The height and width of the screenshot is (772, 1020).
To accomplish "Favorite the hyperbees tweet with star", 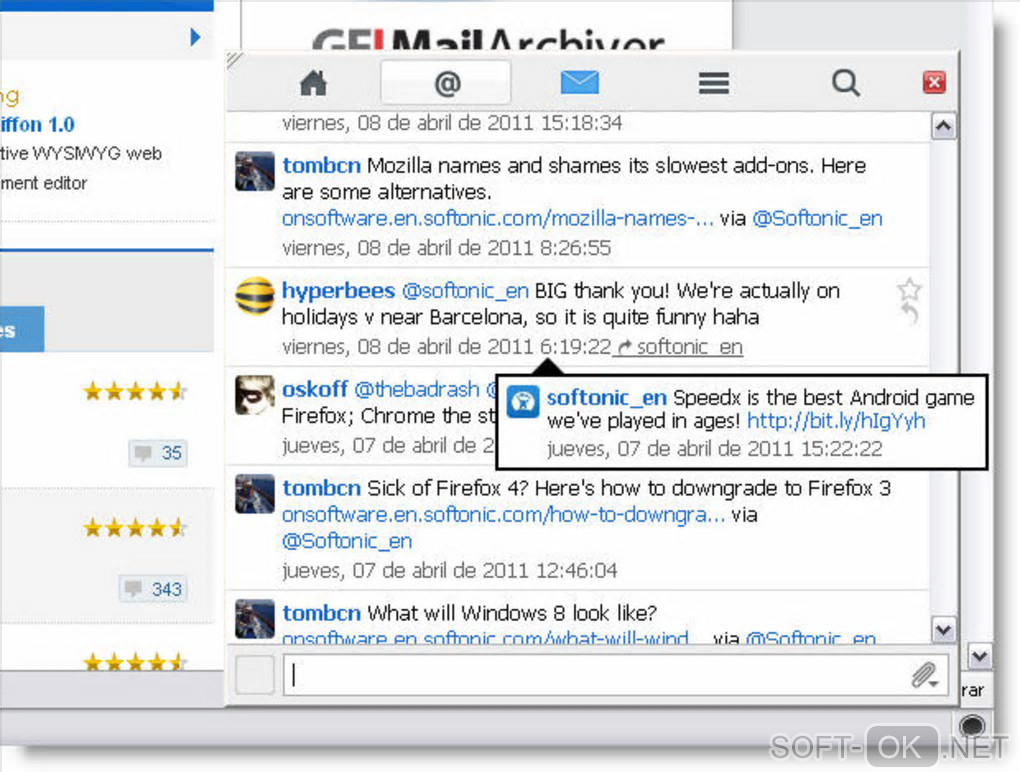I will [909, 288].
